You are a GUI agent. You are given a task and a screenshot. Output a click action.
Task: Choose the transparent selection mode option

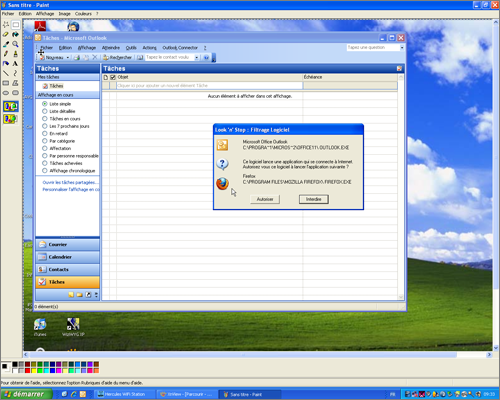[x=11, y=119]
